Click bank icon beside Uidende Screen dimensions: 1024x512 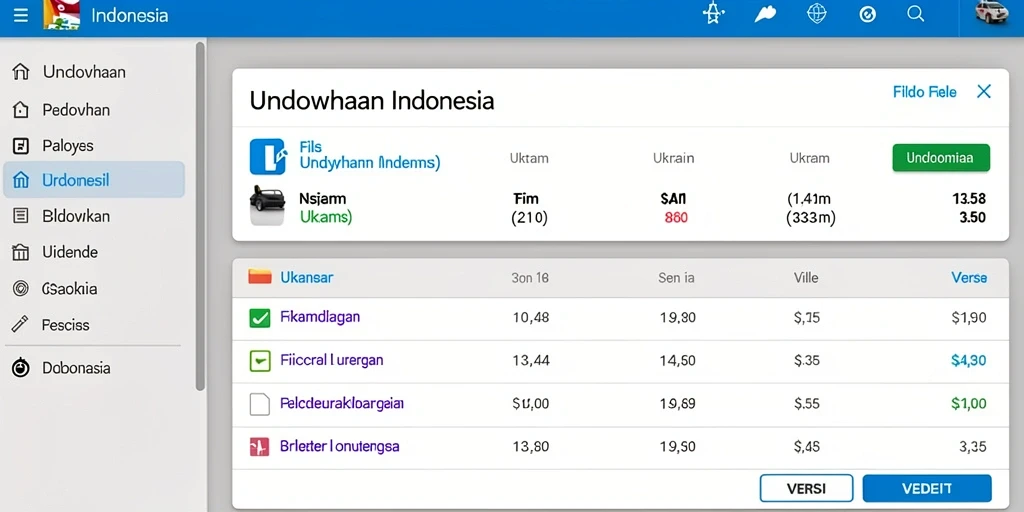pos(21,252)
